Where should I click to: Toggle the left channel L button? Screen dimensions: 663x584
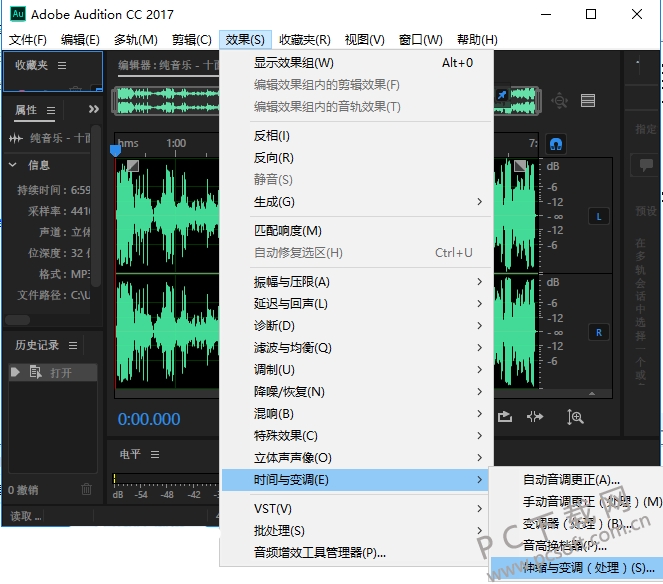coord(599,216)
